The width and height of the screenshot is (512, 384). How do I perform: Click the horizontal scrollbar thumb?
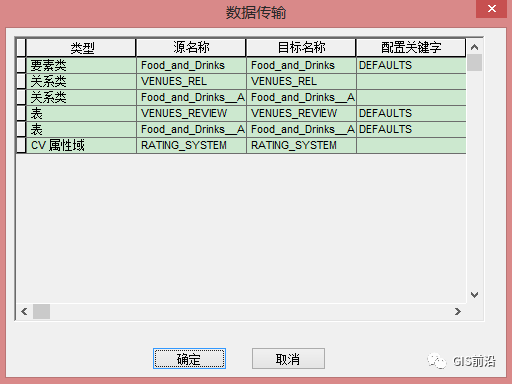[41, 311]
